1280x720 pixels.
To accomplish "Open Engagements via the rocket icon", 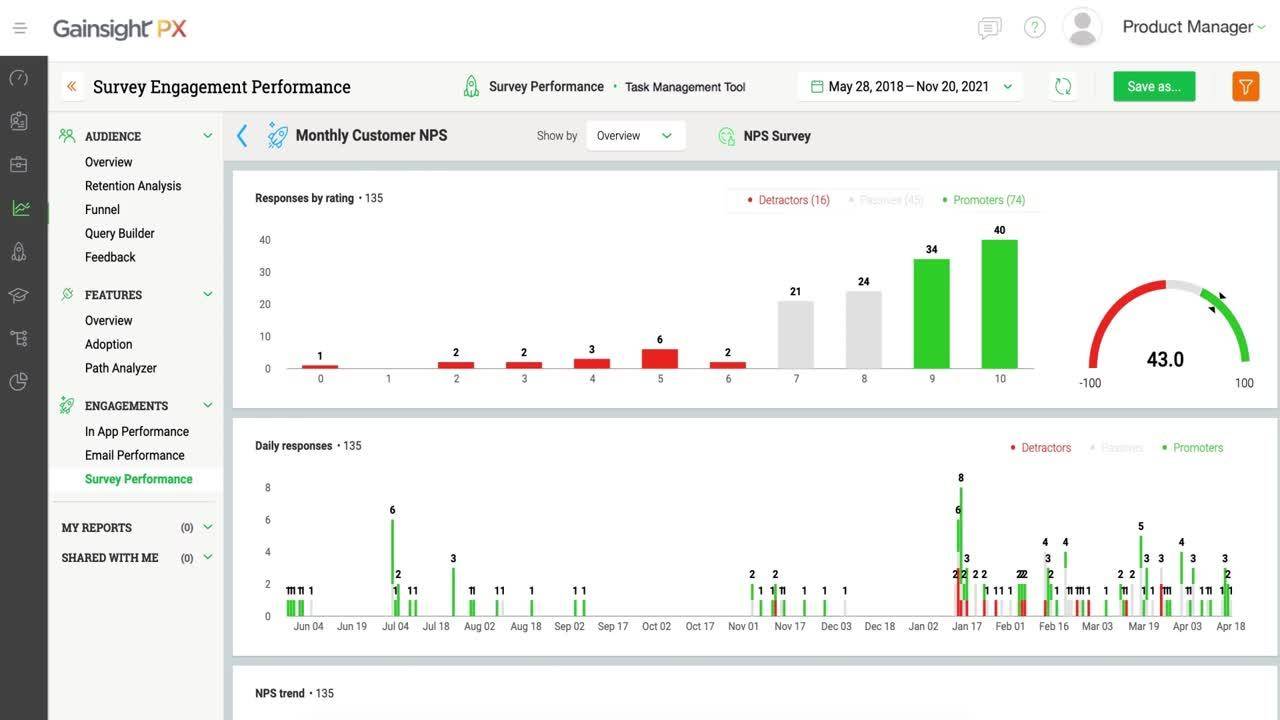I will 20,253.
